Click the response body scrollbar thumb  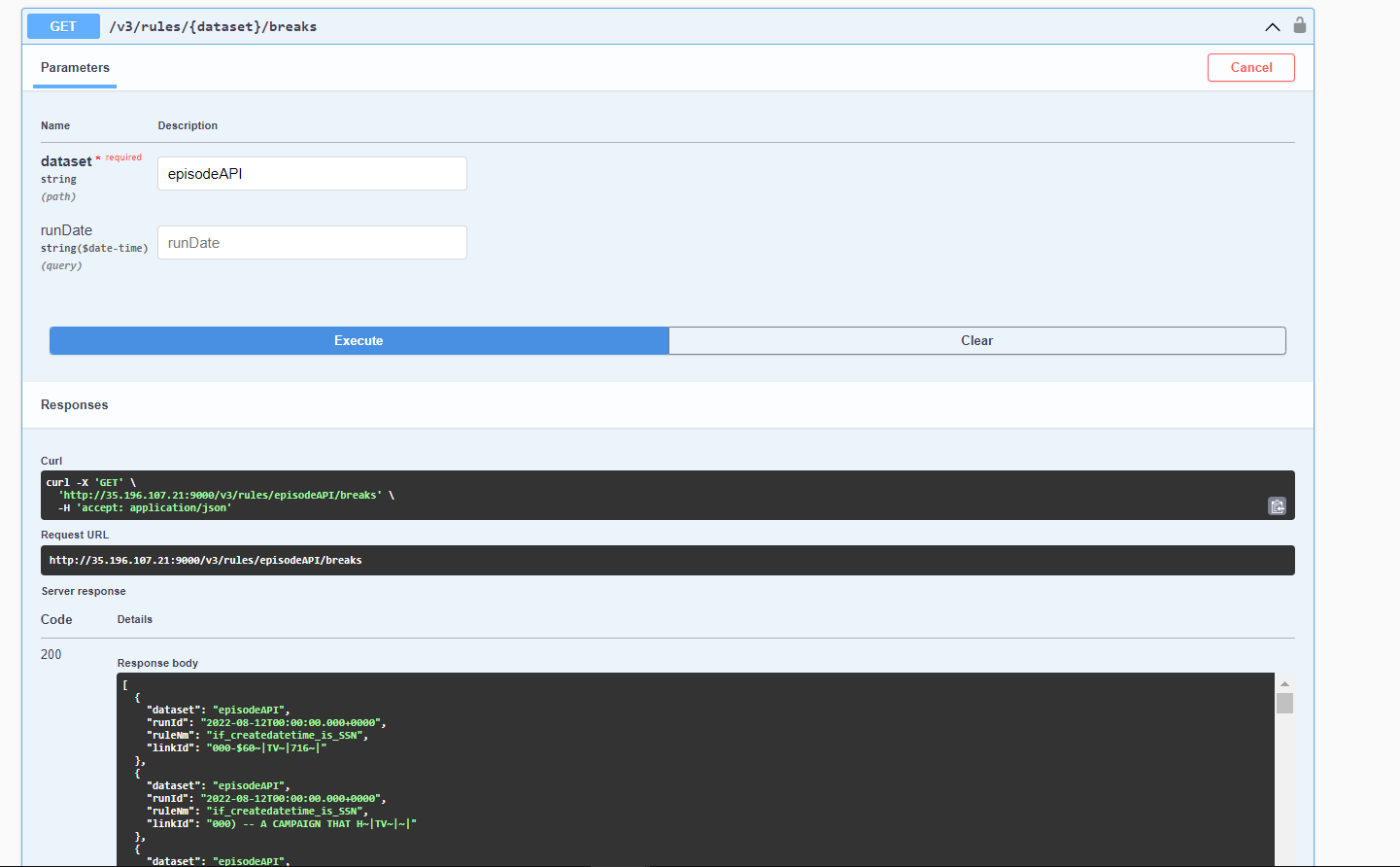click(1284, 703)
